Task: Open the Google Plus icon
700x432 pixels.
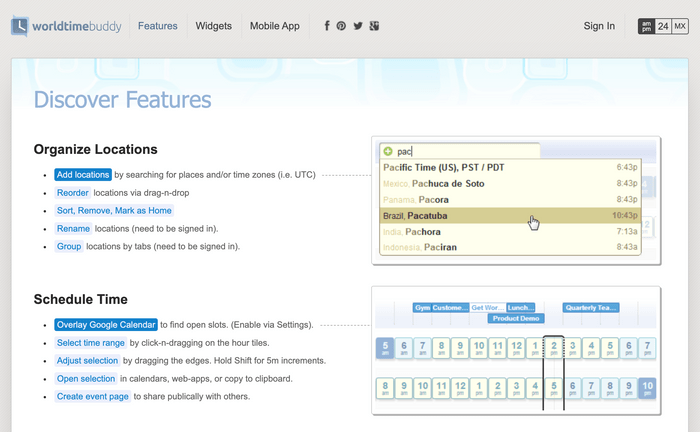Action: pos(375,26)
